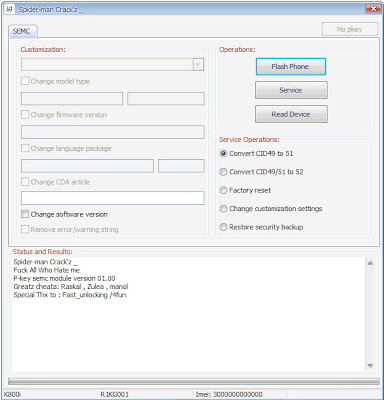Viewport: 384px width, 400px height.
Task: Click the No pkey button
Action: pyautogui.click(x=350, y=29)
